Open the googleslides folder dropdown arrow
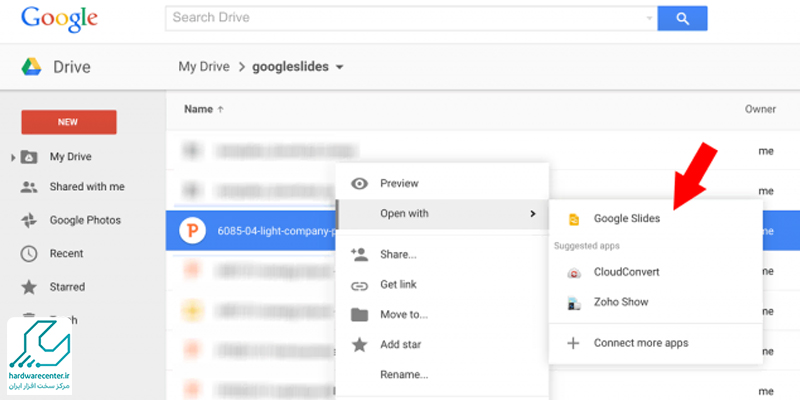 [x=339, y=67]
